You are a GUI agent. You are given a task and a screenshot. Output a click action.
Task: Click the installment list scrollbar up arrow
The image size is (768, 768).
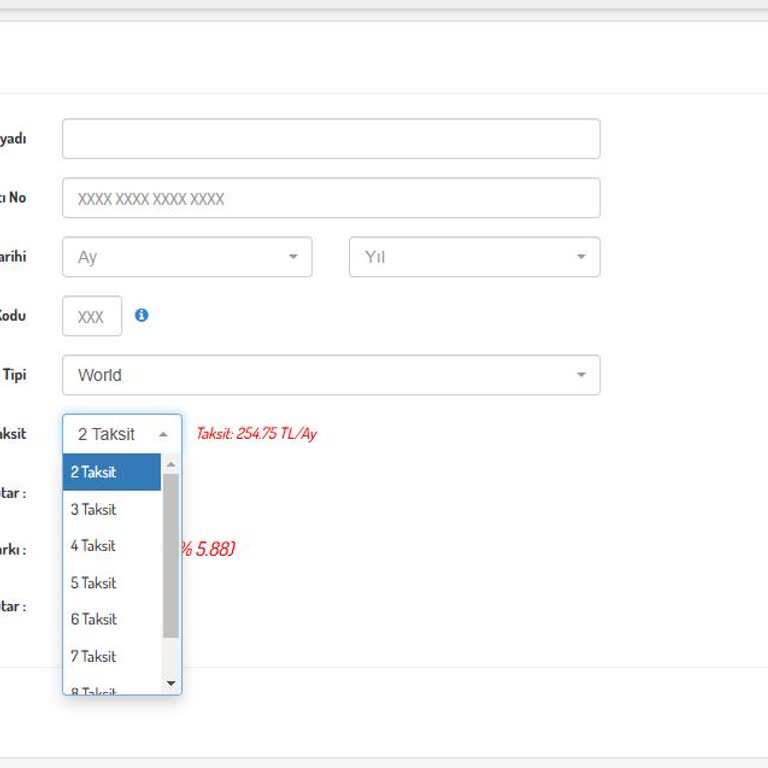pyautogui.click(x=171, y=464)
